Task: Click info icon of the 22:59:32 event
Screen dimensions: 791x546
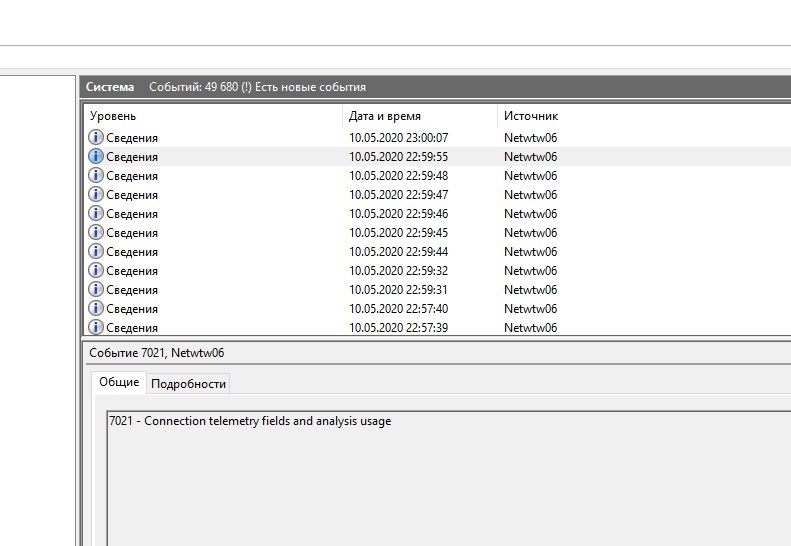Action: pos(95,270)
